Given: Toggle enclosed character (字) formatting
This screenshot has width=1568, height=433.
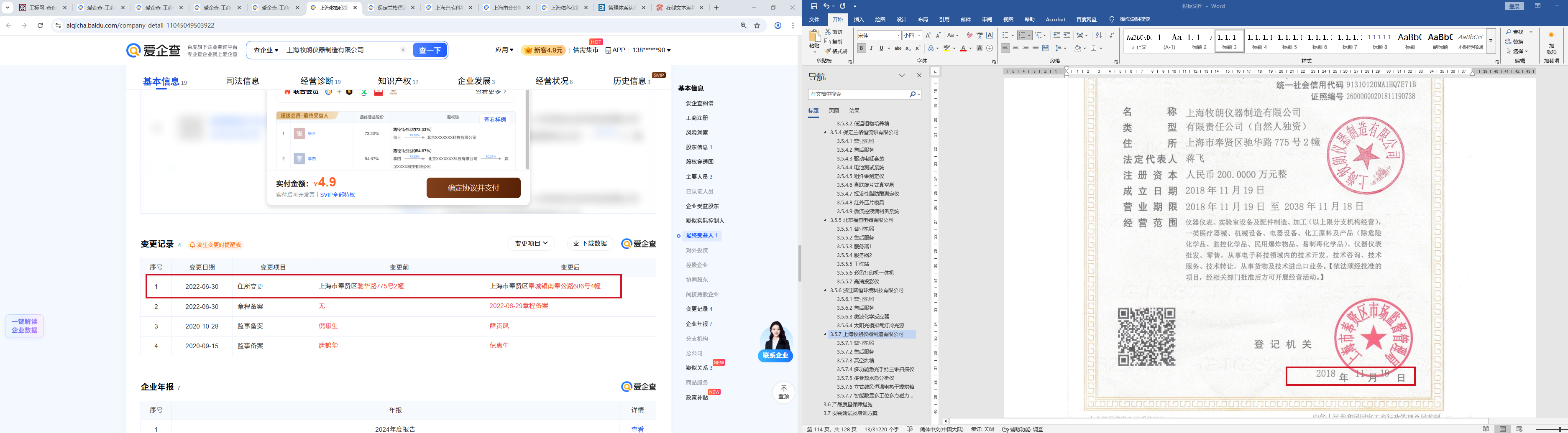Looking at the screenshot, I should click(x=990, y=48).
